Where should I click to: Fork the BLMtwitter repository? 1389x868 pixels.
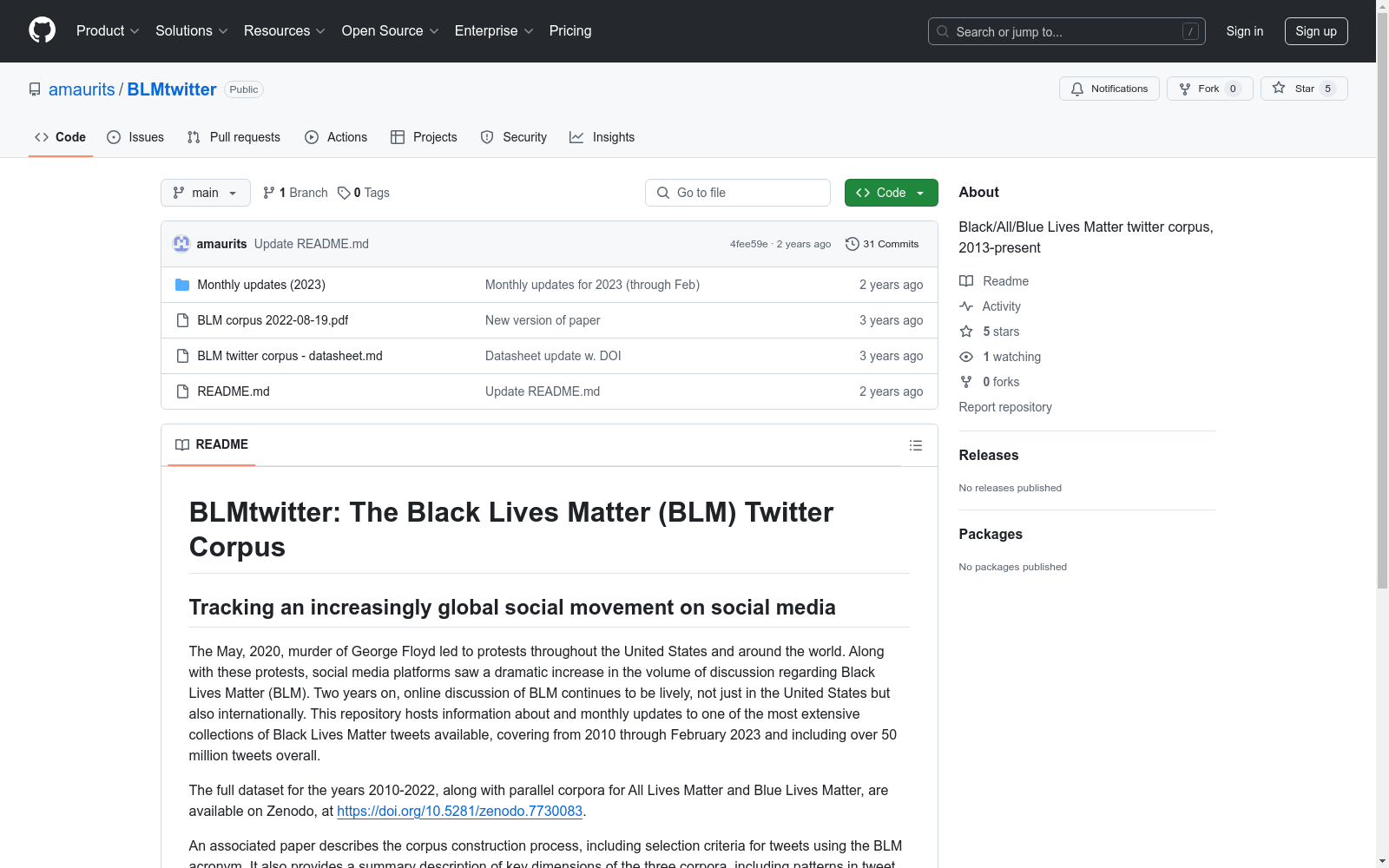[x=1210, y=89]
